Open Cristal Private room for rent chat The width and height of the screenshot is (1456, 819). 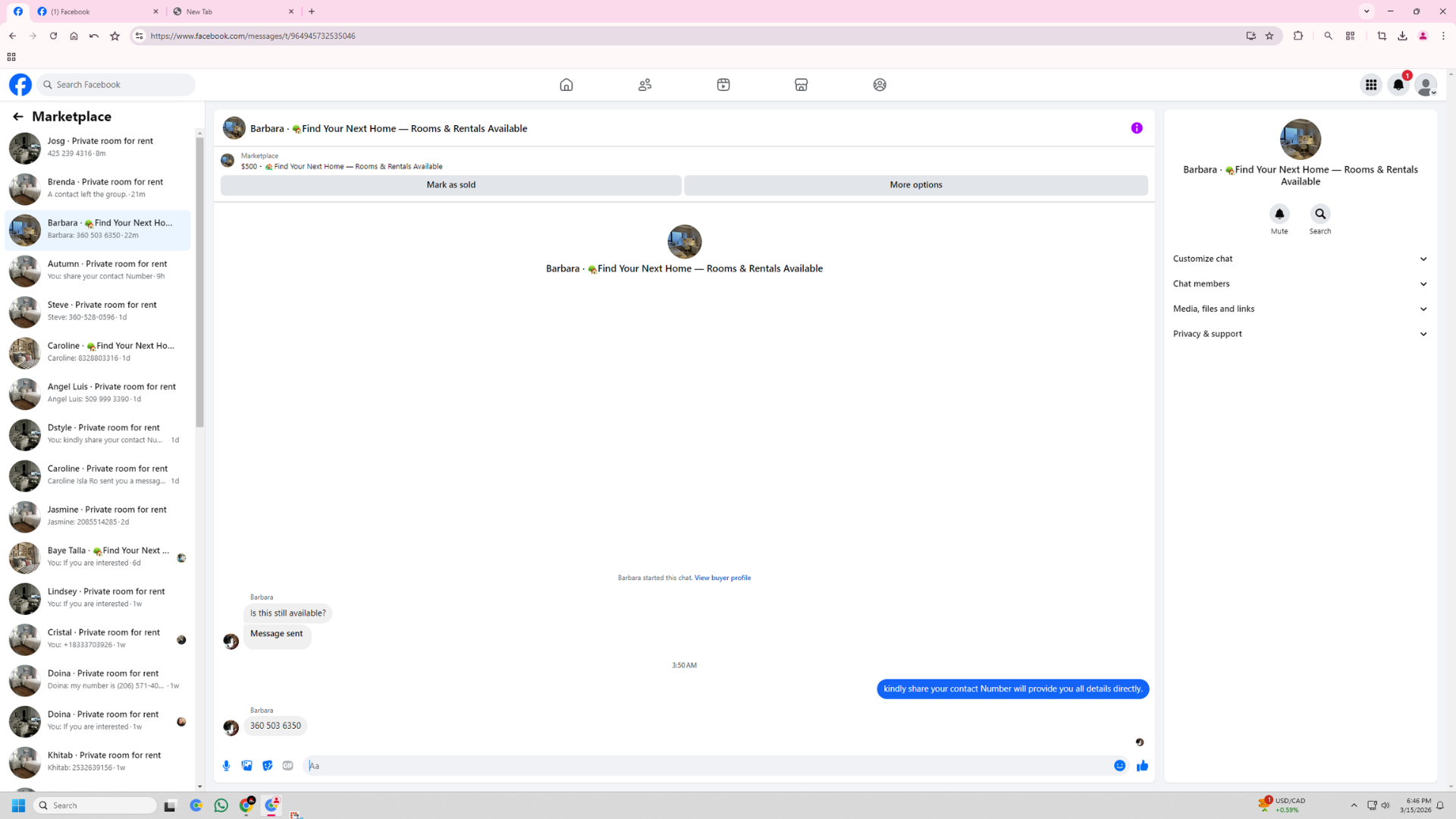coord(98,639)
